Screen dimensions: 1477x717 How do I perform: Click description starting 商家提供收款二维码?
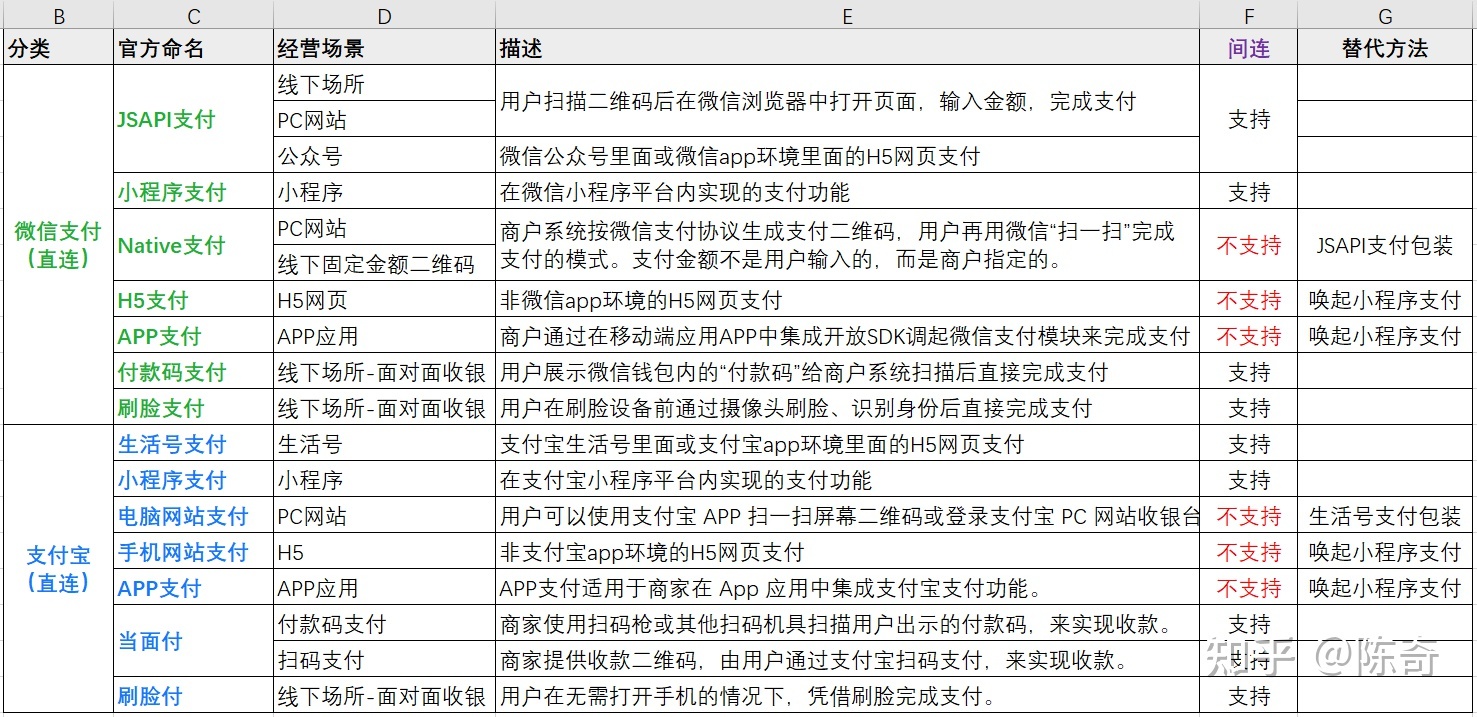click(x=847, y=660)
